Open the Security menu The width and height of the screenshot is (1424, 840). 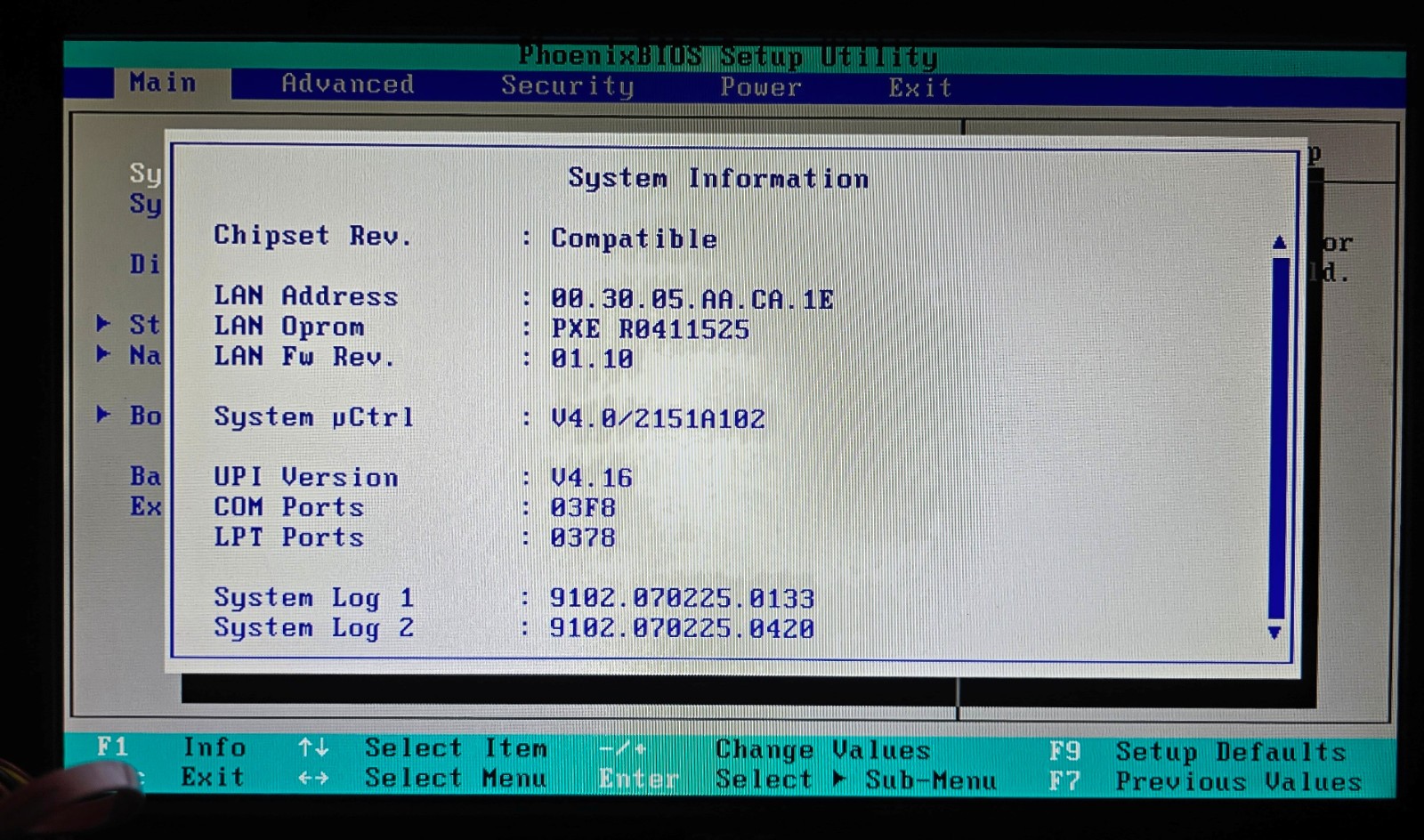click(568, 85)
